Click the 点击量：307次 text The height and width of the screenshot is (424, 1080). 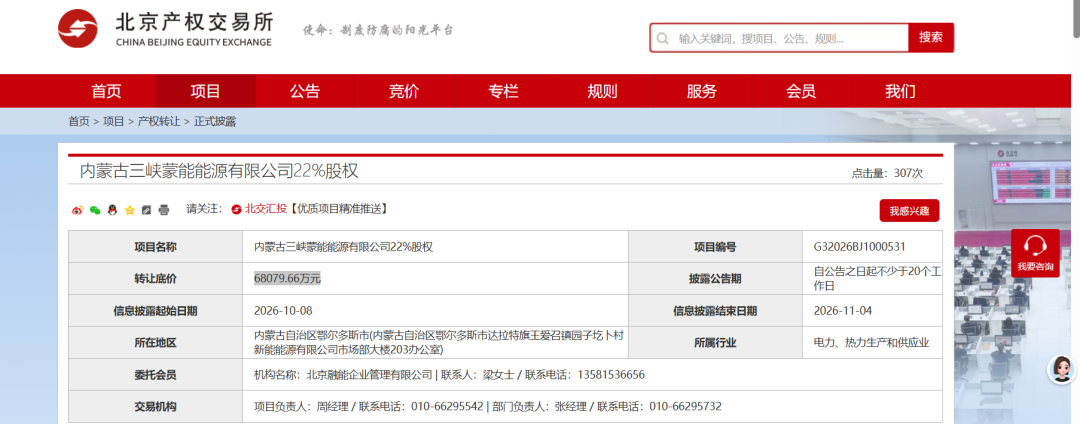pyautogui.click(x=887, y=173)
